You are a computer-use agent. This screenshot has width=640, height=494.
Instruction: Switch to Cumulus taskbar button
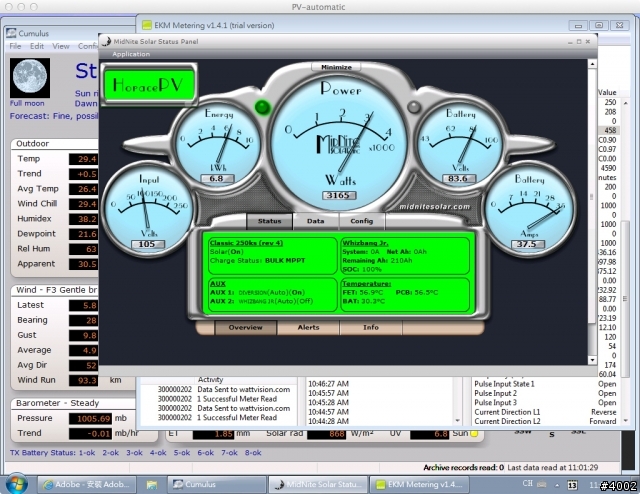tap(216, 485)
